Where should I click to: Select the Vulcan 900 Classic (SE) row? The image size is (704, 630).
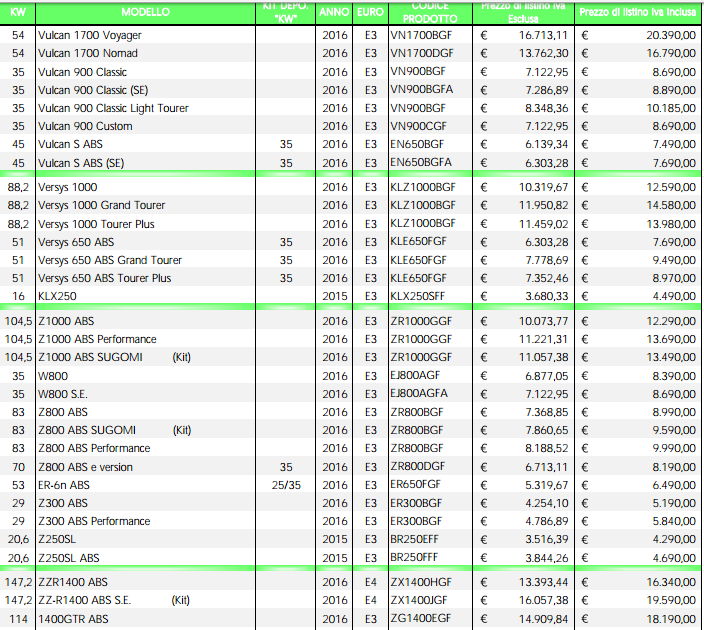[352, 90]
